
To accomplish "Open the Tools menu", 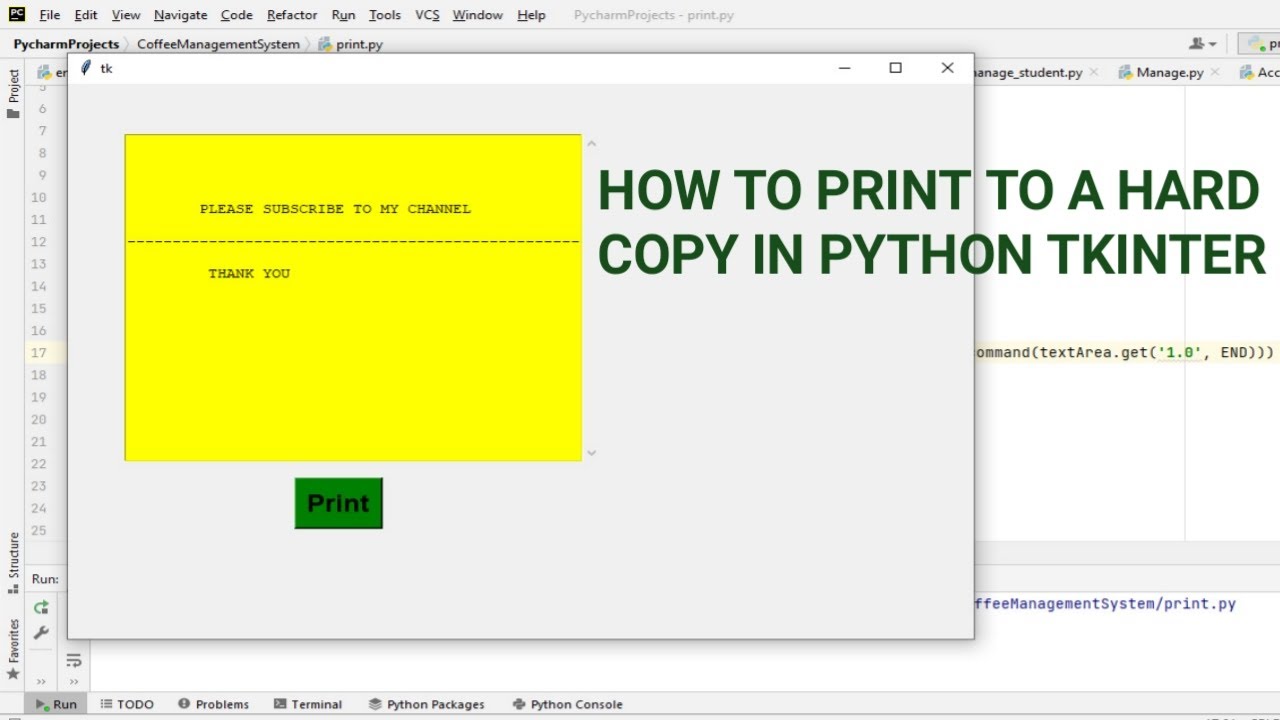I will point(385,15).
